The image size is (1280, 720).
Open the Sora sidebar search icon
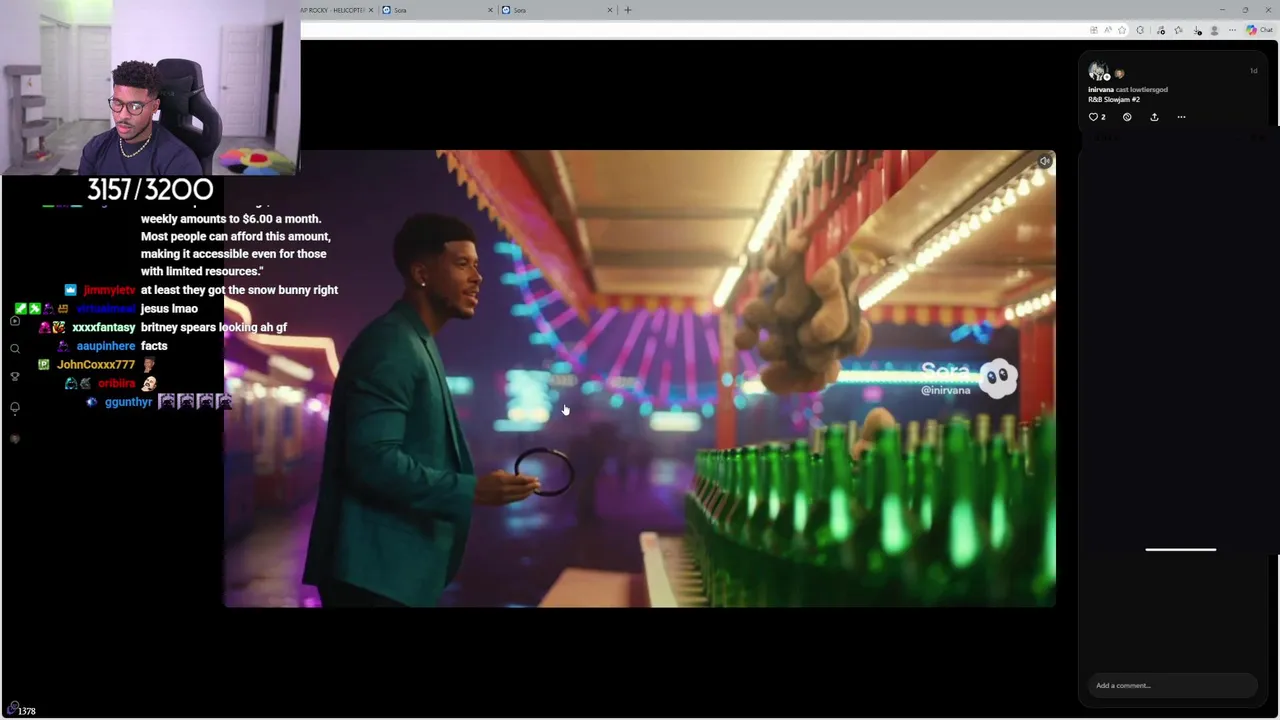pyautogui.click(x=15, y=349)
